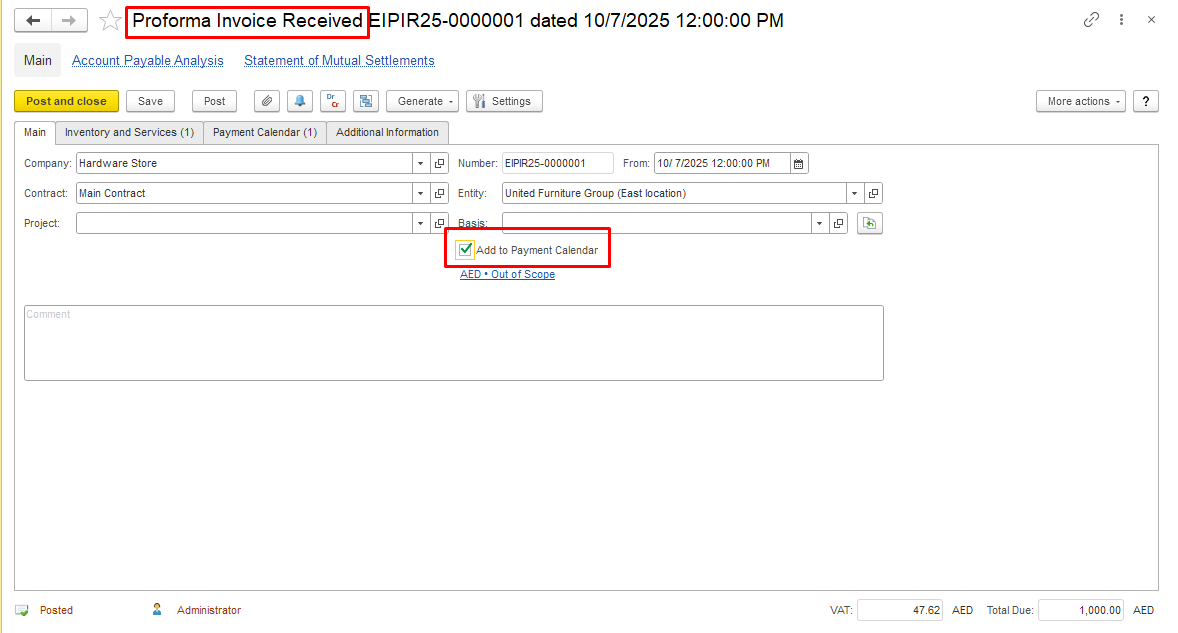Screen dimensions: 1178x633
Task: Show Dr/Cr accounting entries icon
Action: tap(333, 101)
